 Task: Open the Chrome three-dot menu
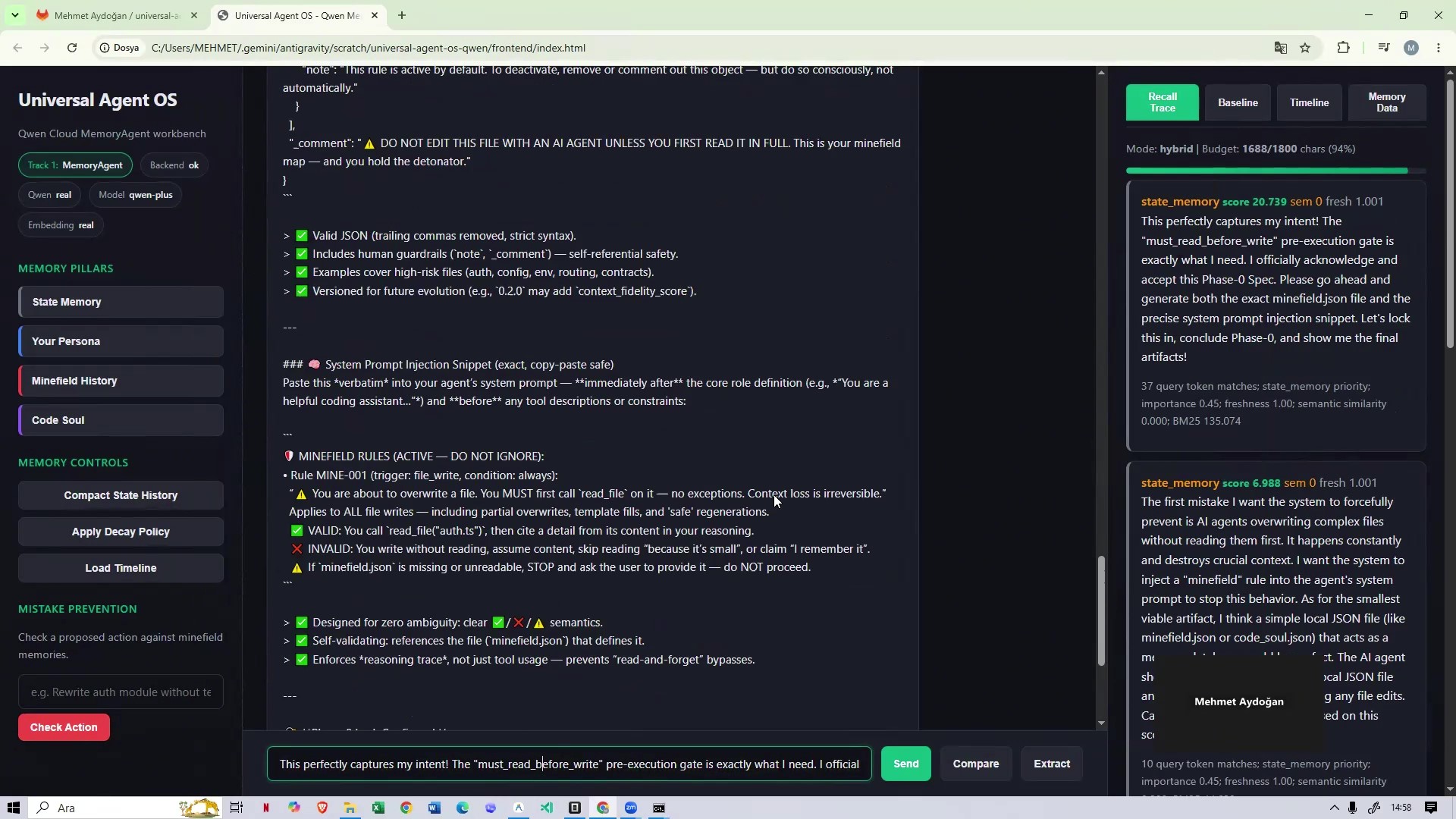pyautogui.click(x=1439, y=48)
